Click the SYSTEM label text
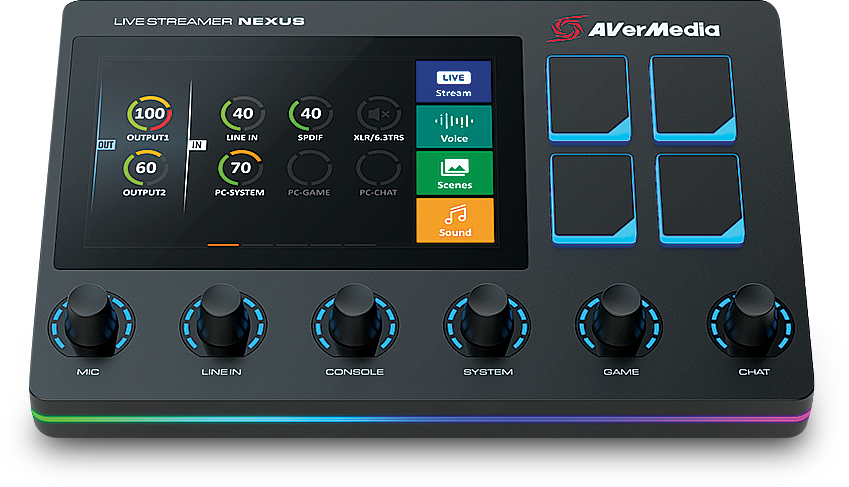 (488, 372)
